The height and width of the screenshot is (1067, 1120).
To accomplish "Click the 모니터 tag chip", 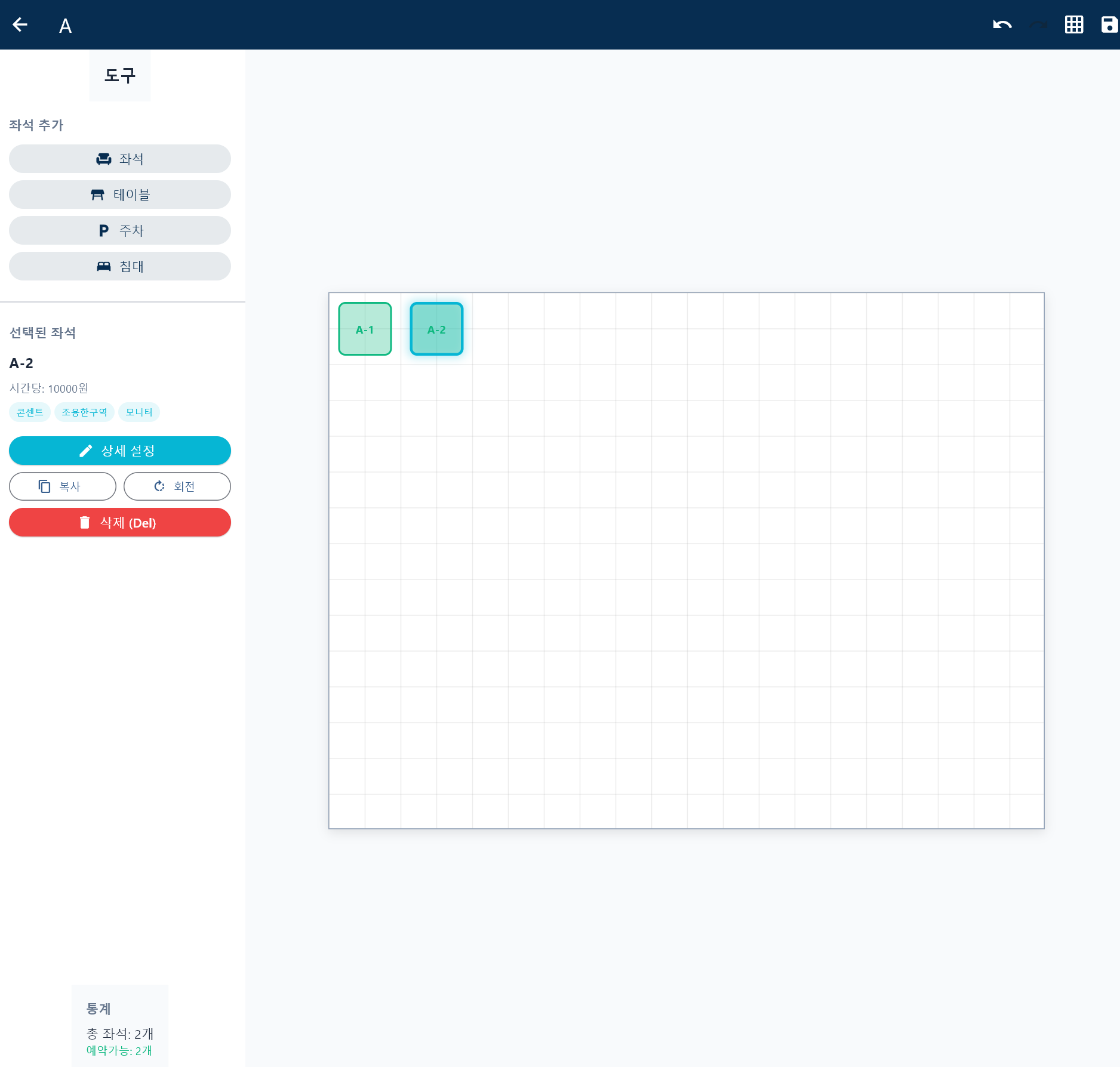I will coord(139,412).
